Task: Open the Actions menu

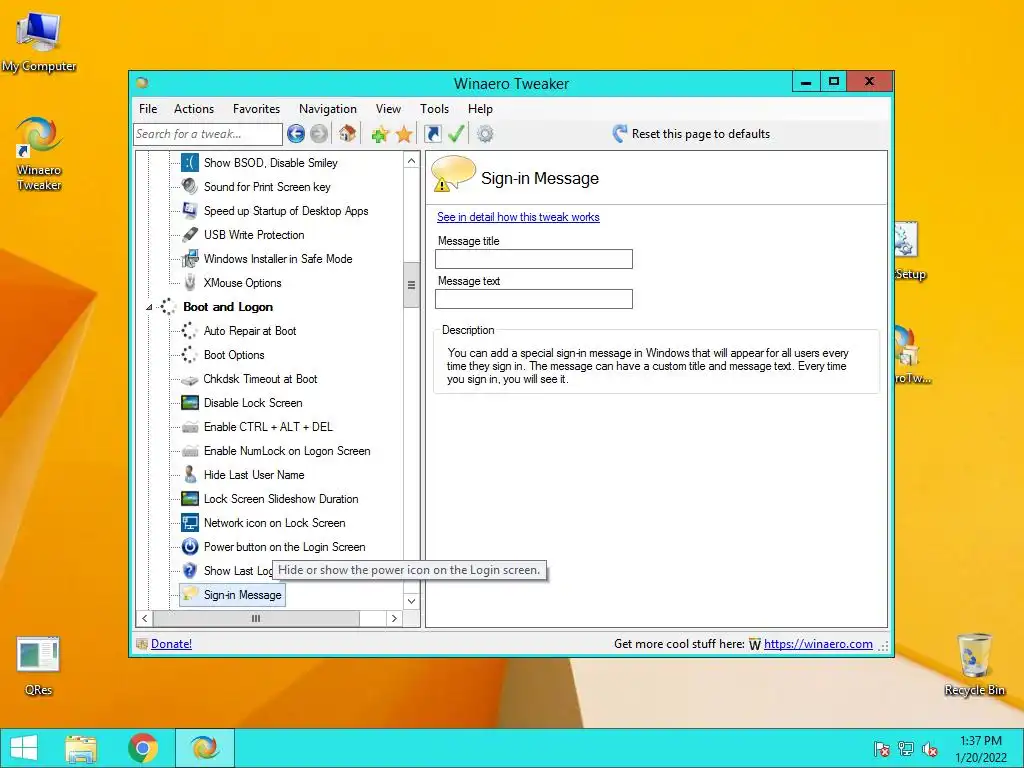Action: click(194, 109)
